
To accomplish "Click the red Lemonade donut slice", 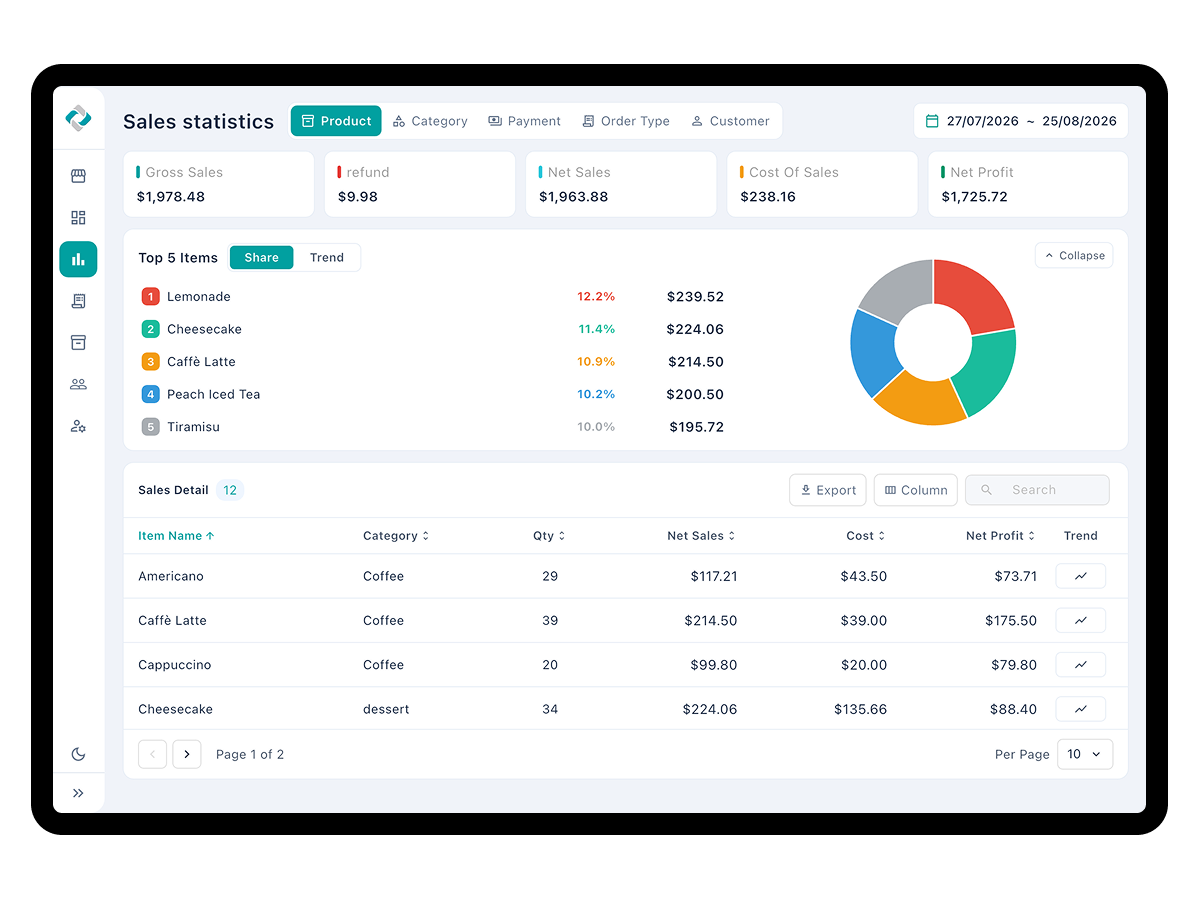I will (972, 296).
